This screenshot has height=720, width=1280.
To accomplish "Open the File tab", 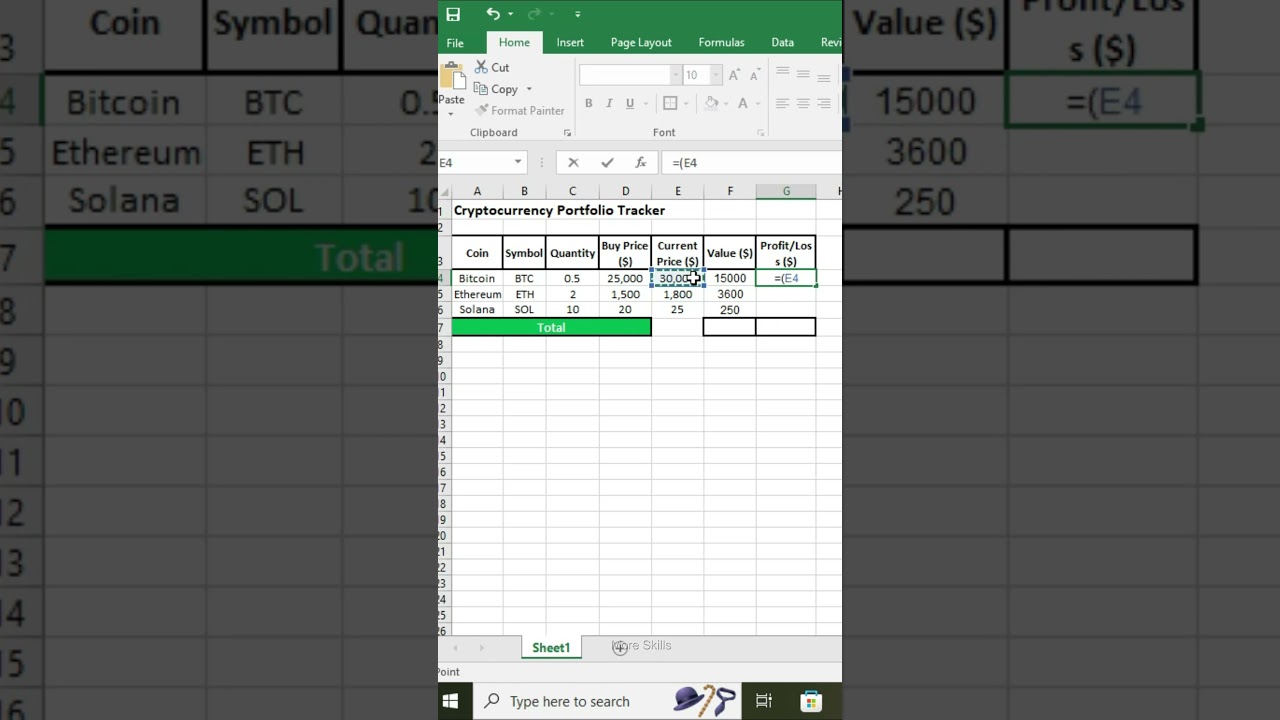I will (x=455, y=43).
